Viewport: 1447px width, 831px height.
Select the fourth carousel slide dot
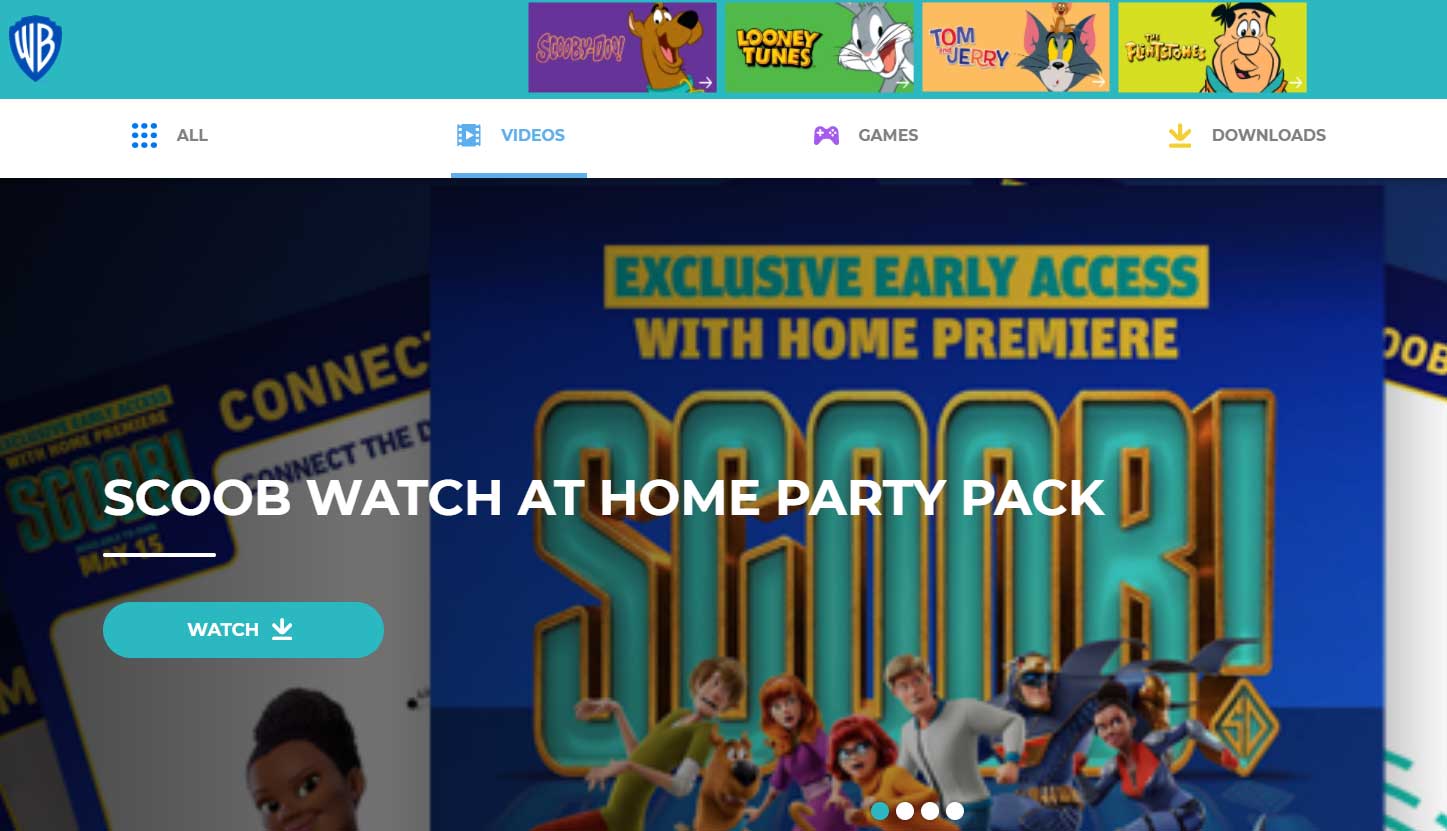[x=955, y=811]
